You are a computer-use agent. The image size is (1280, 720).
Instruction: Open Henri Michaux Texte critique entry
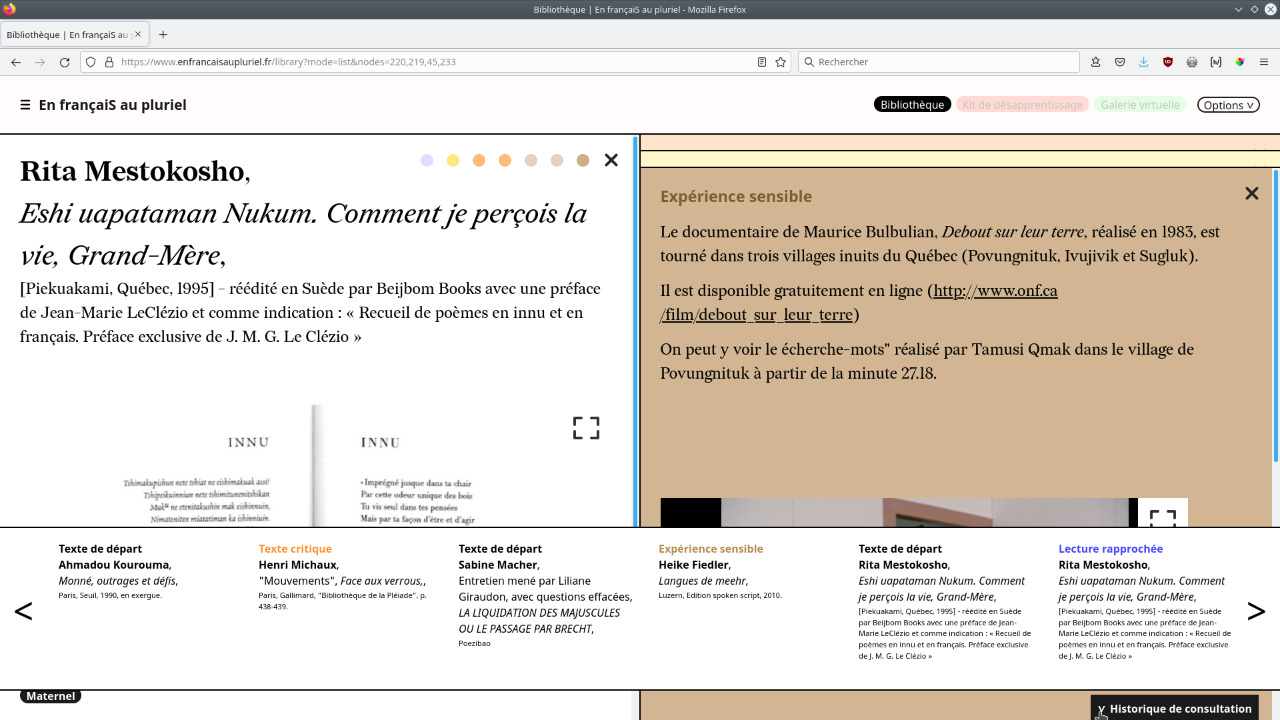pos(344,578)
